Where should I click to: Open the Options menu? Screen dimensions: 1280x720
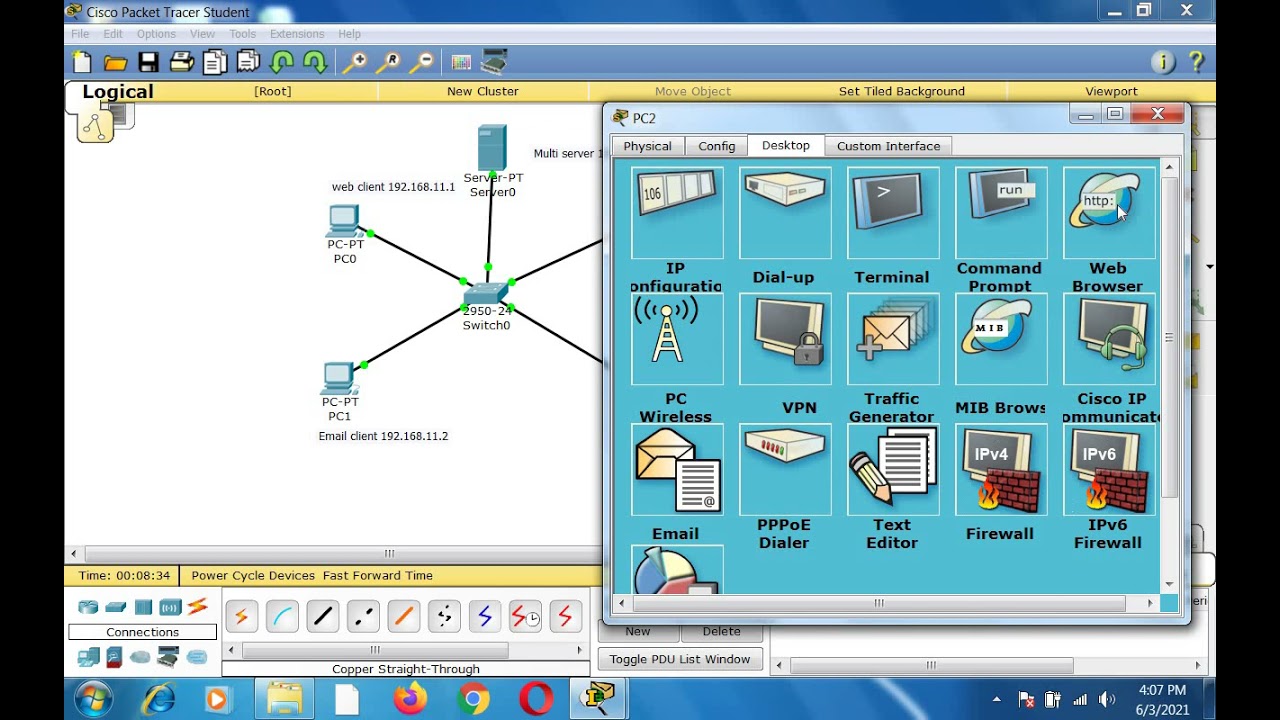[x=156, y=34]
